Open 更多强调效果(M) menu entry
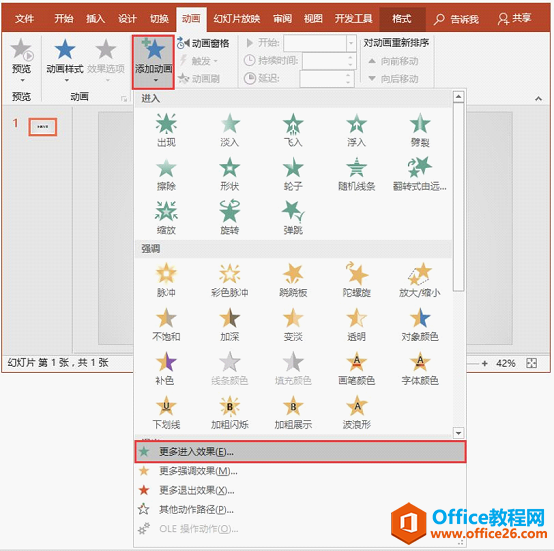554x551 pixels. [x=300, y=471]
